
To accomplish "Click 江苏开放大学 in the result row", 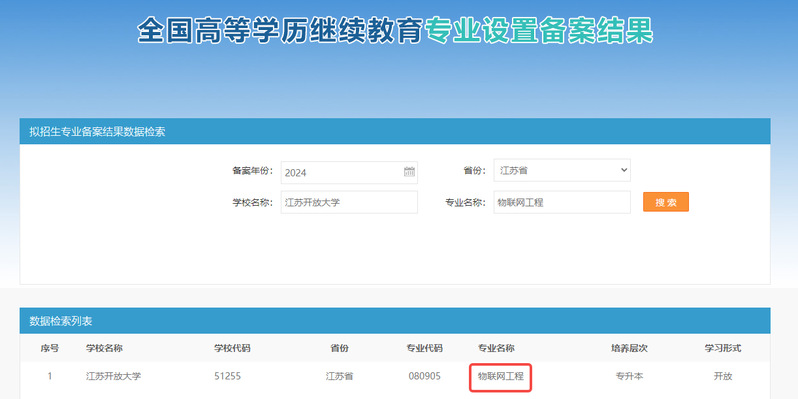I will point(113,377).
